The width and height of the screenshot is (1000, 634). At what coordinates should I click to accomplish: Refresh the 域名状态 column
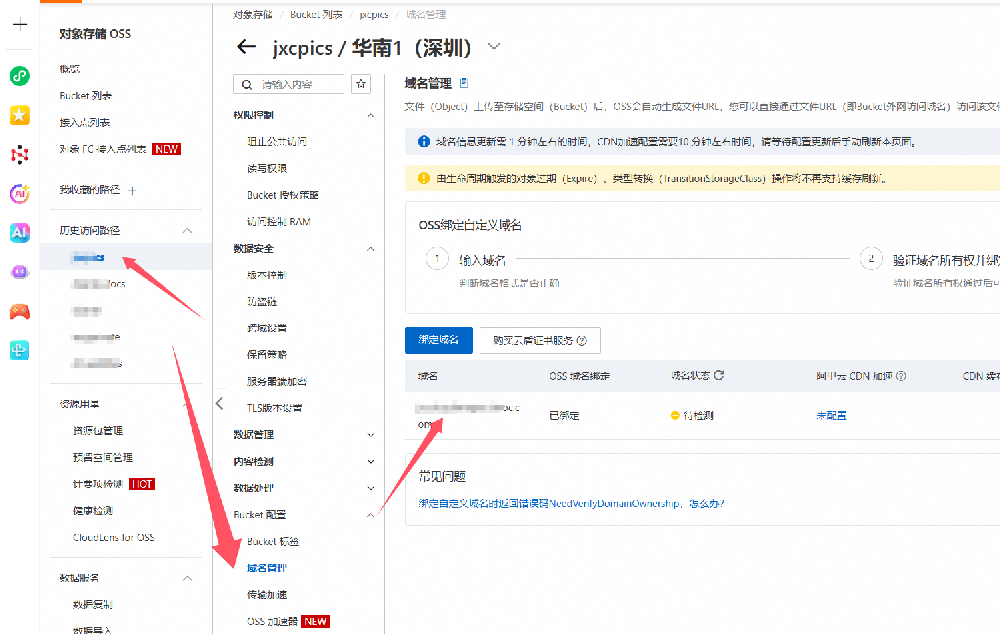tap(719, 375)
